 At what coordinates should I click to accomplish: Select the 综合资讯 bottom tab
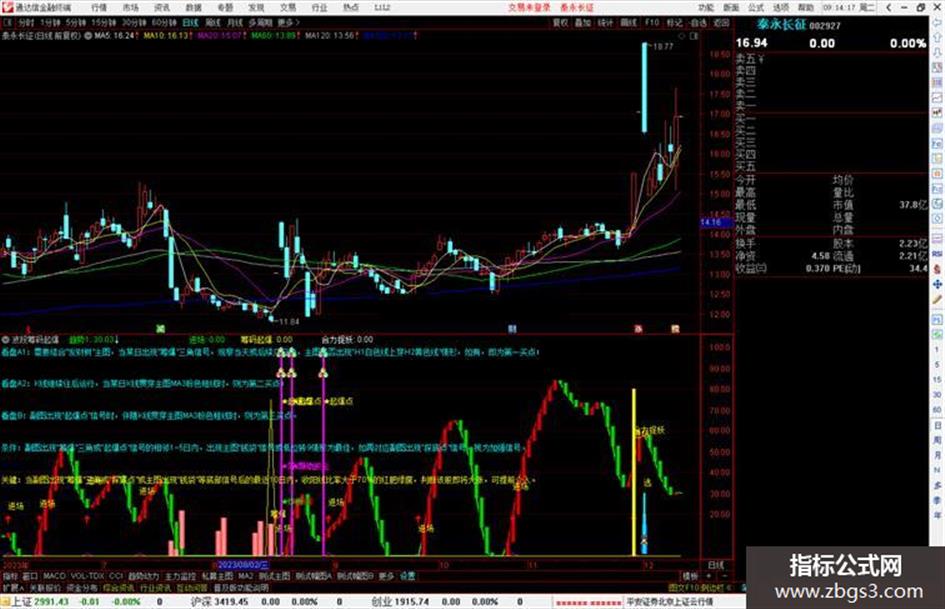(118, 587)
